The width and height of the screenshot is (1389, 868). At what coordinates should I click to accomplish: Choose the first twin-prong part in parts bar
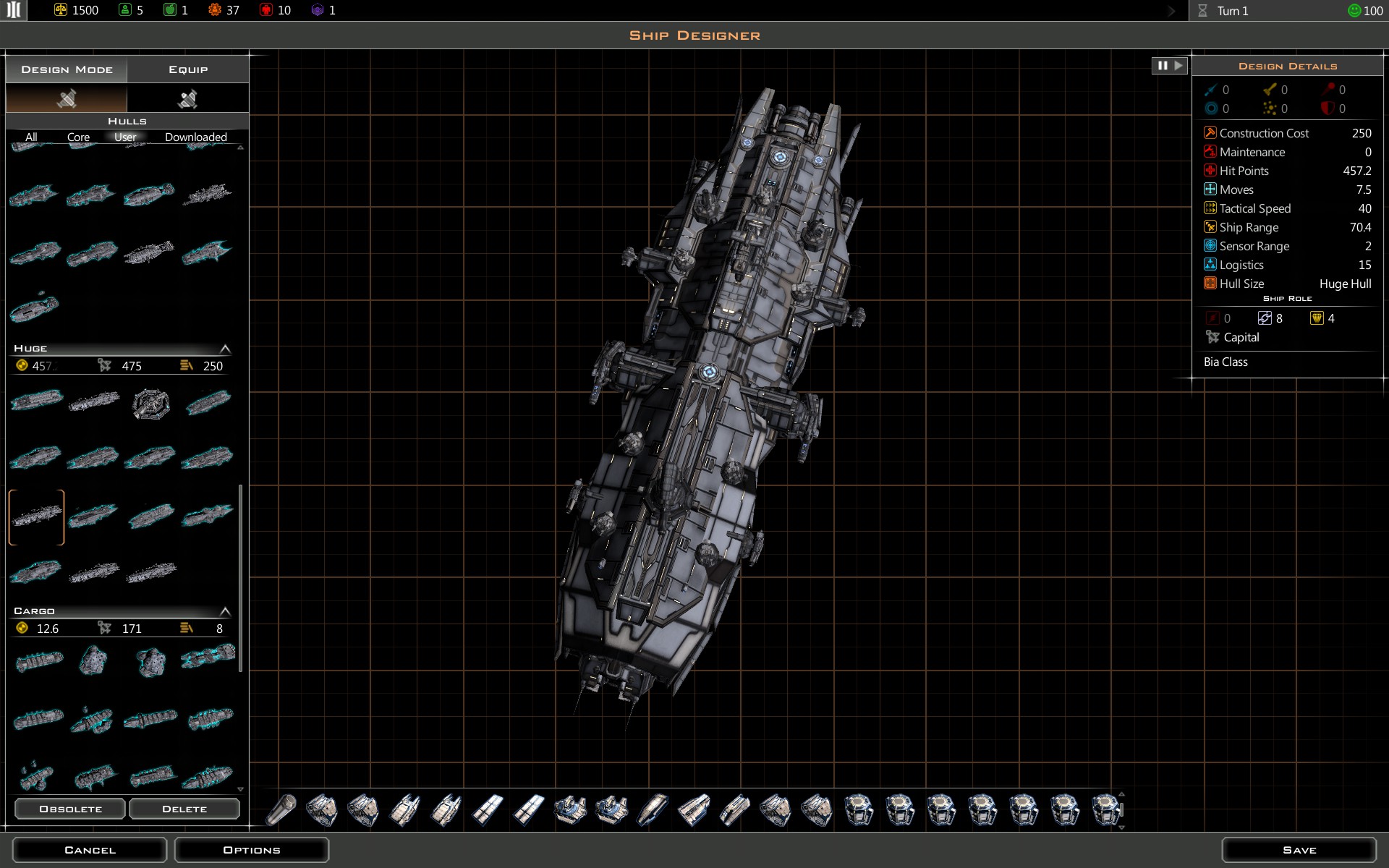pos(404,809)
